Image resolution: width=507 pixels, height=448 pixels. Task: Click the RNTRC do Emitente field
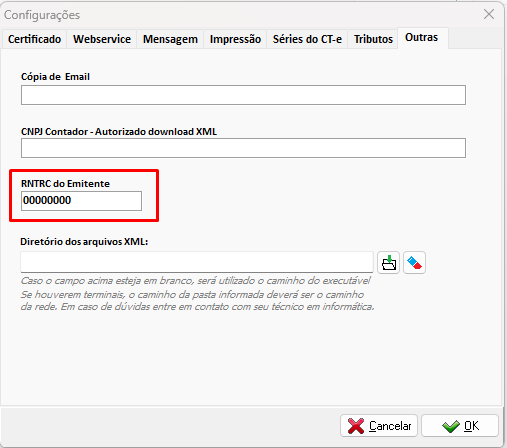[x=81, y=201]
